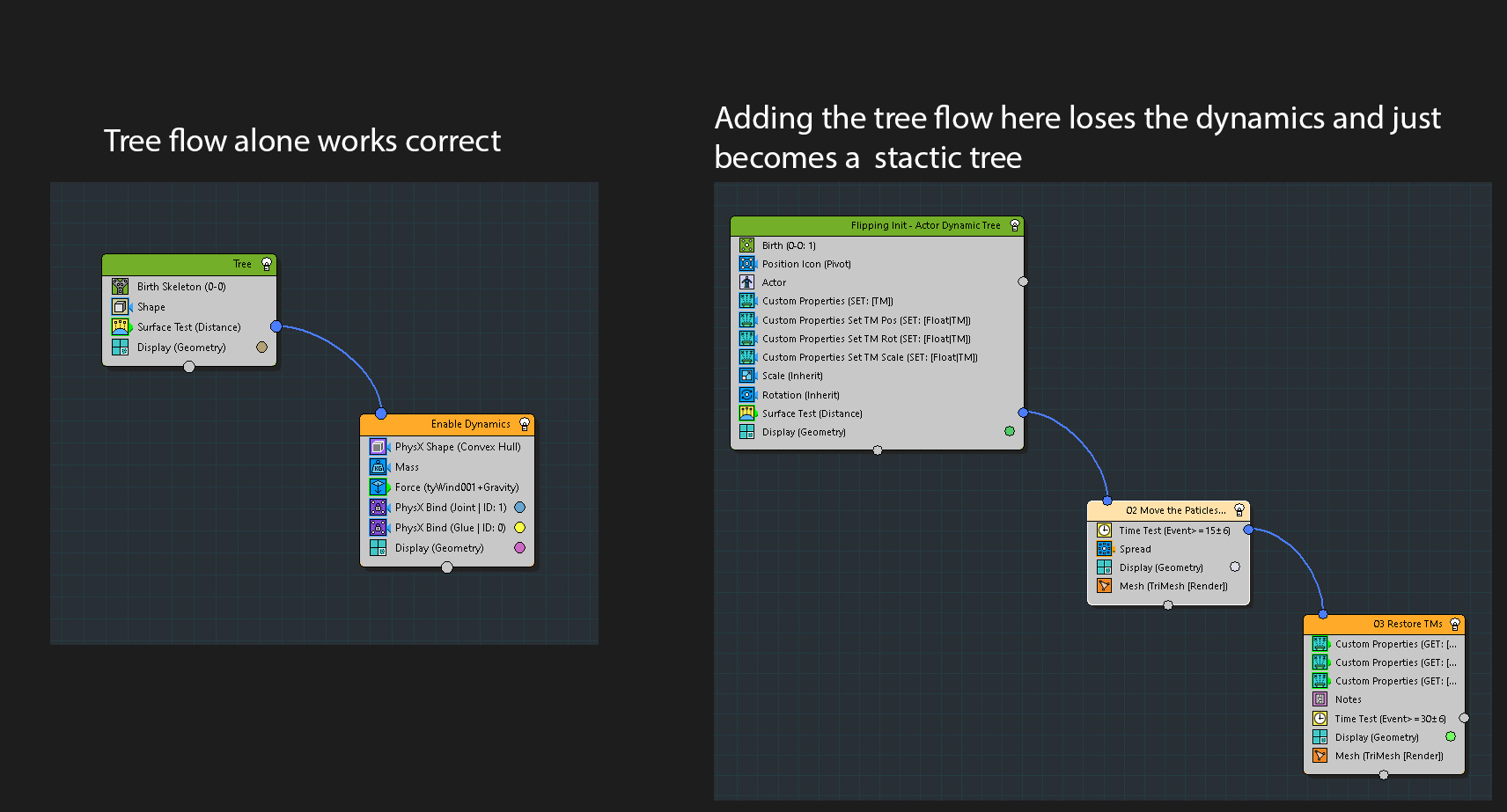Toggle 03 Restore TMs event lightbulb
Screen dimensions: 1507x812
[x=1455, y=624]
